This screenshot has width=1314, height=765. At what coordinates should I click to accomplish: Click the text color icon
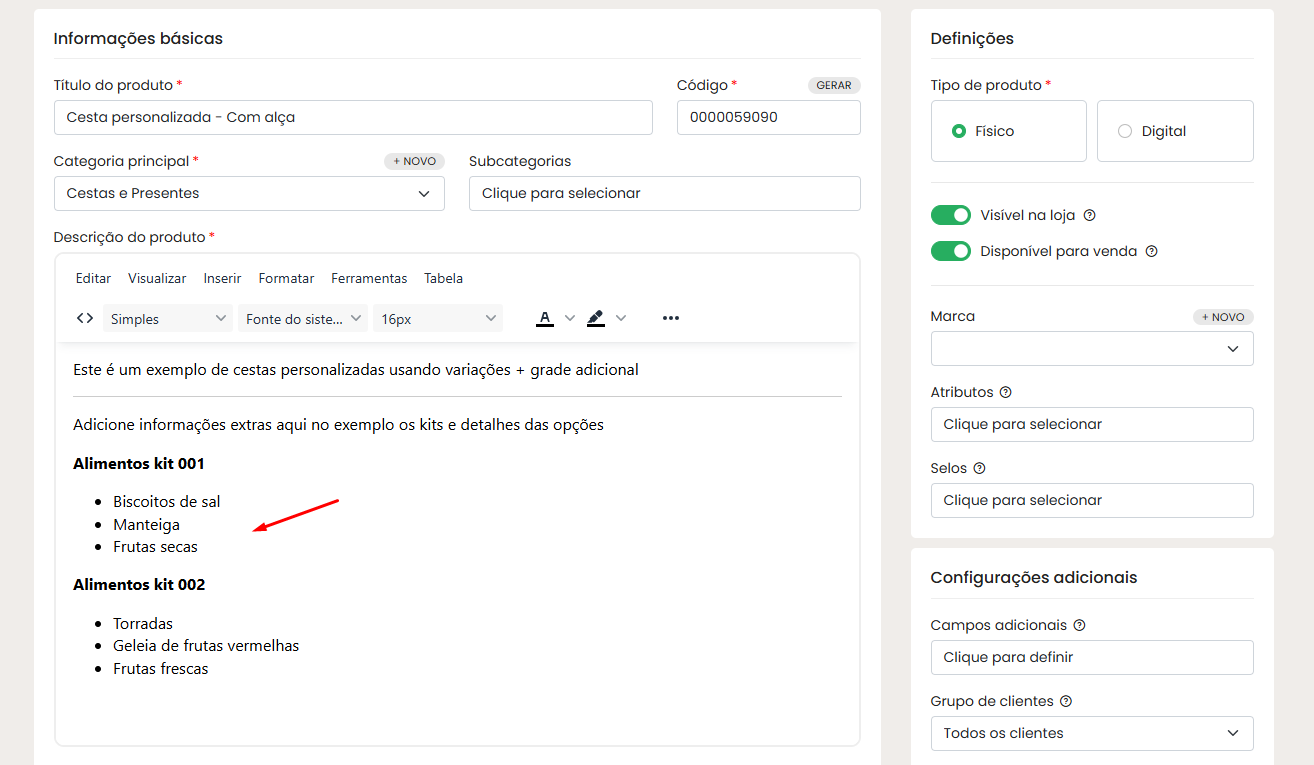click(x=545, y=318)
